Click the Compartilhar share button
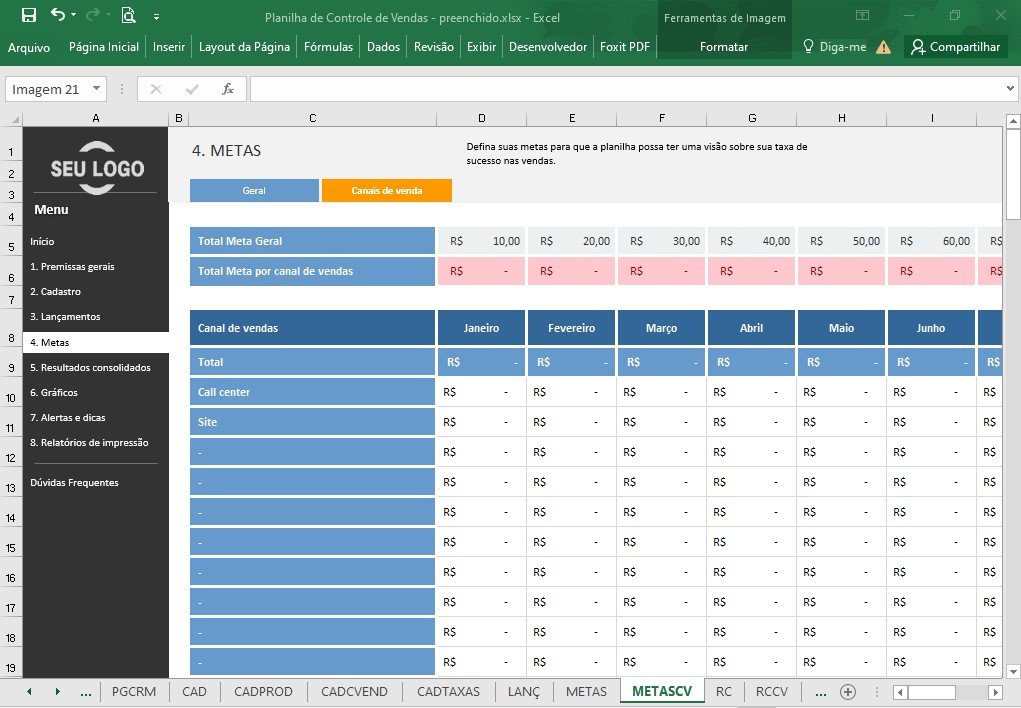This screenshot has height=708, width=1021. pyautogui.click(x=955, y=47)
